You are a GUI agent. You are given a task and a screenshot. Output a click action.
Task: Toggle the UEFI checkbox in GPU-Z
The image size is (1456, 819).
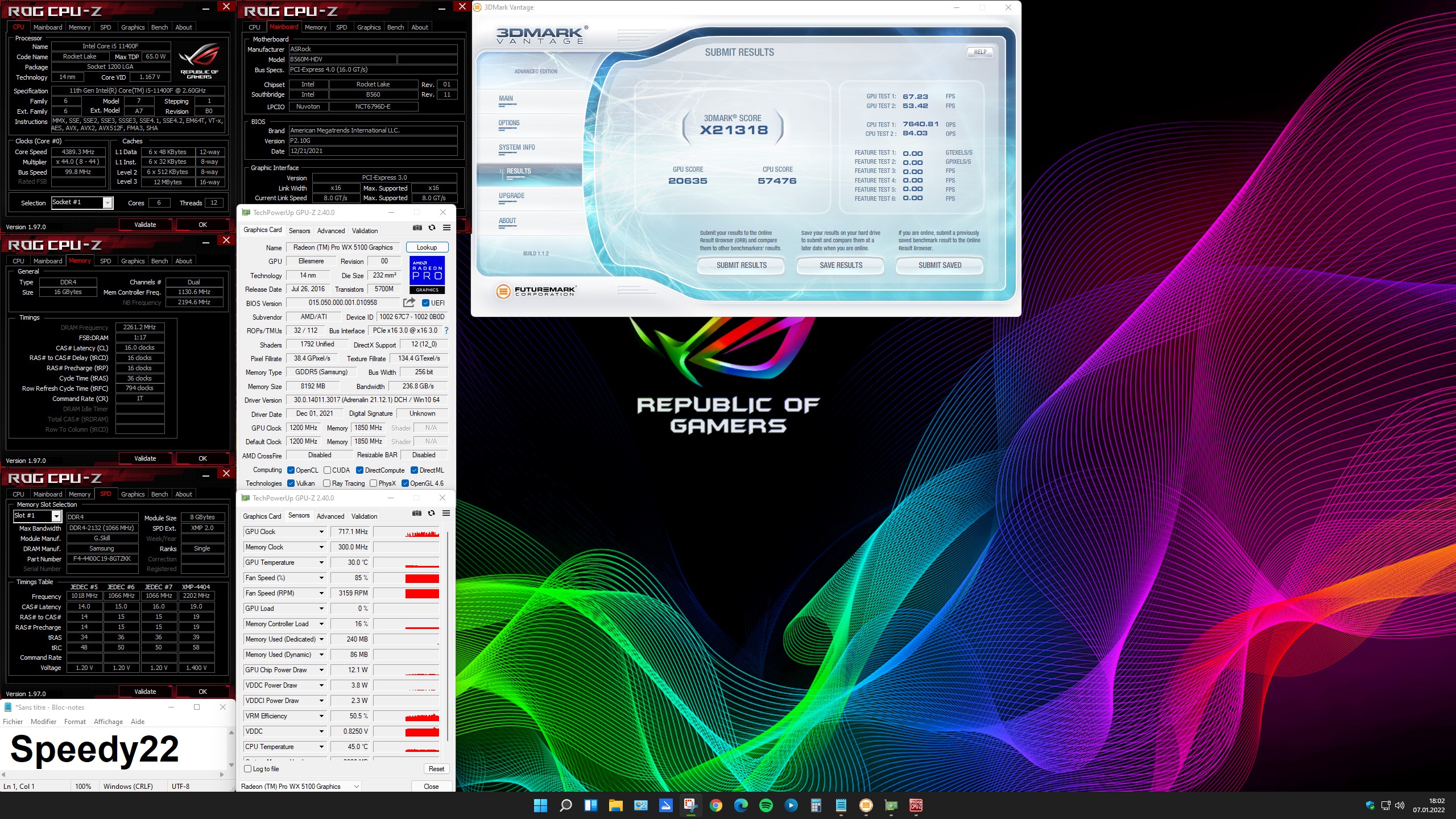(425, 303)
